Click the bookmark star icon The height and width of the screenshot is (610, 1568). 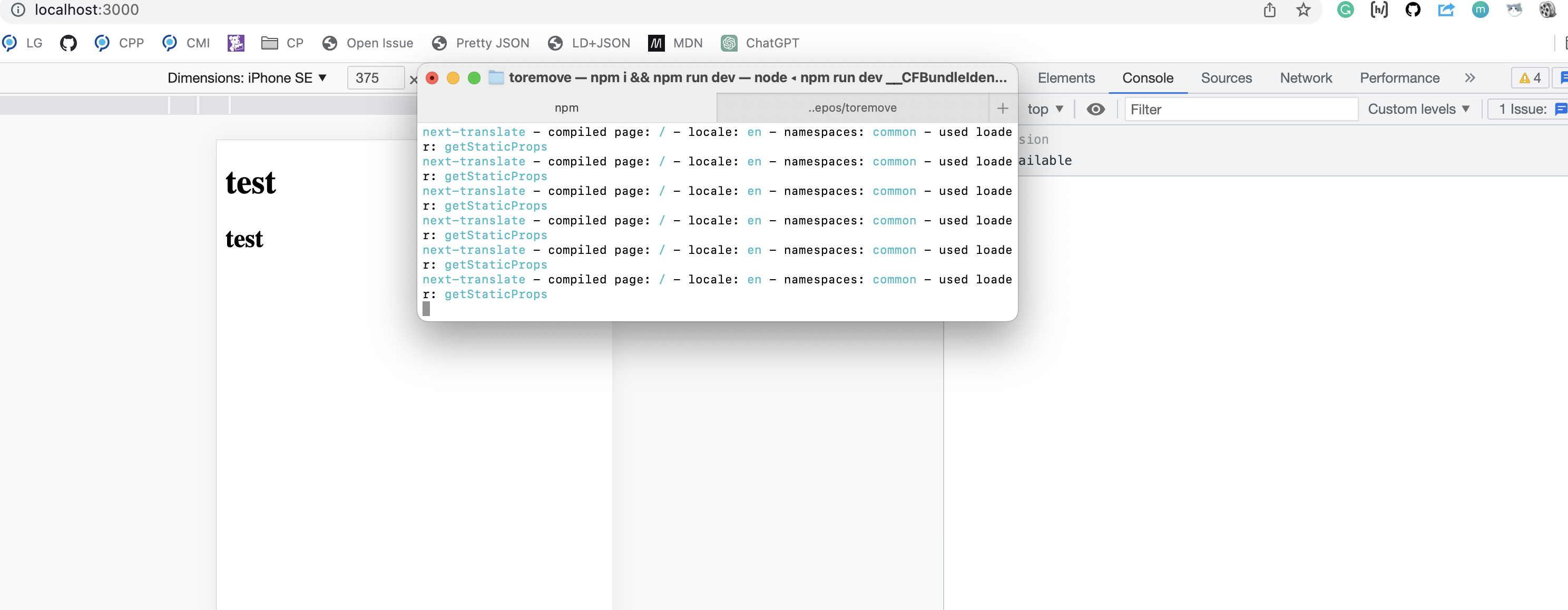(1302, 9)
